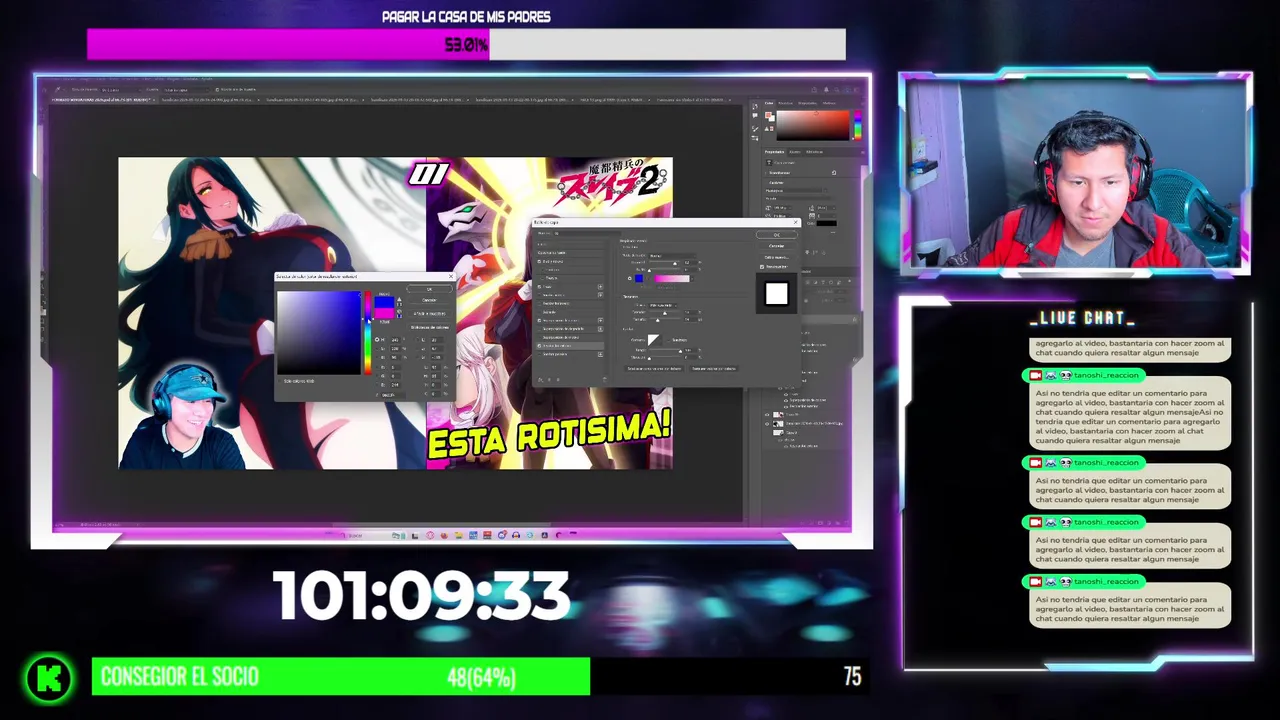Click trash icon in layer style dialog
1280x720 pixels.
[x=605, y=379]
